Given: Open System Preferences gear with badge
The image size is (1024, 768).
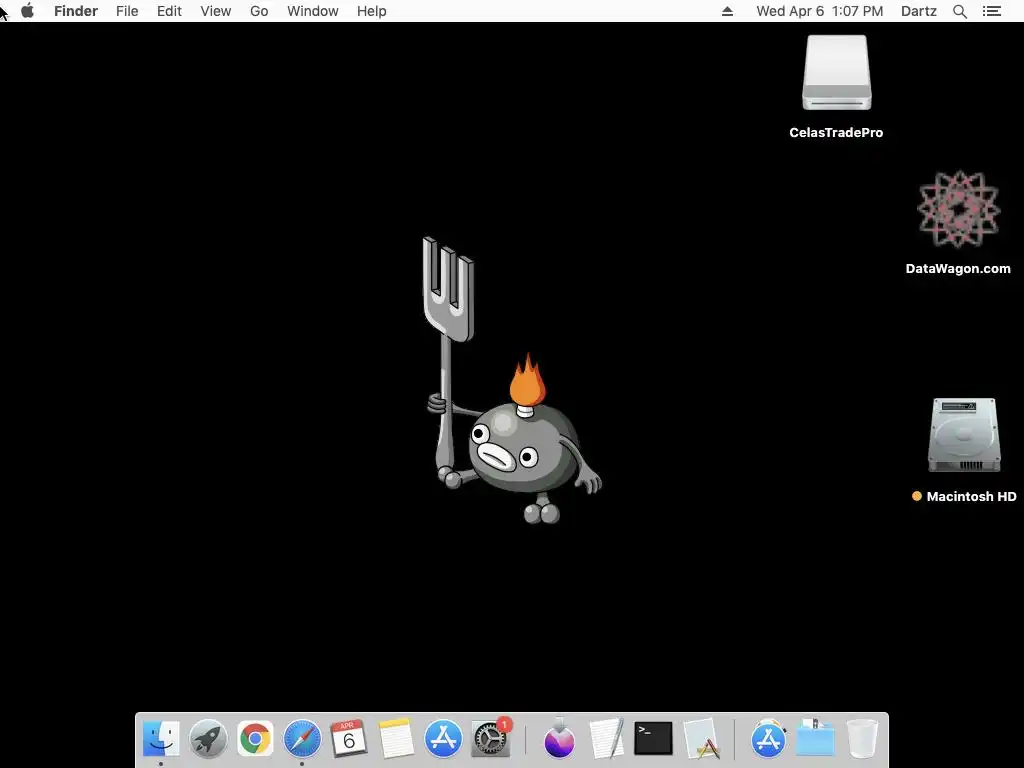Looking at the screenshot, I should point(490,739).
